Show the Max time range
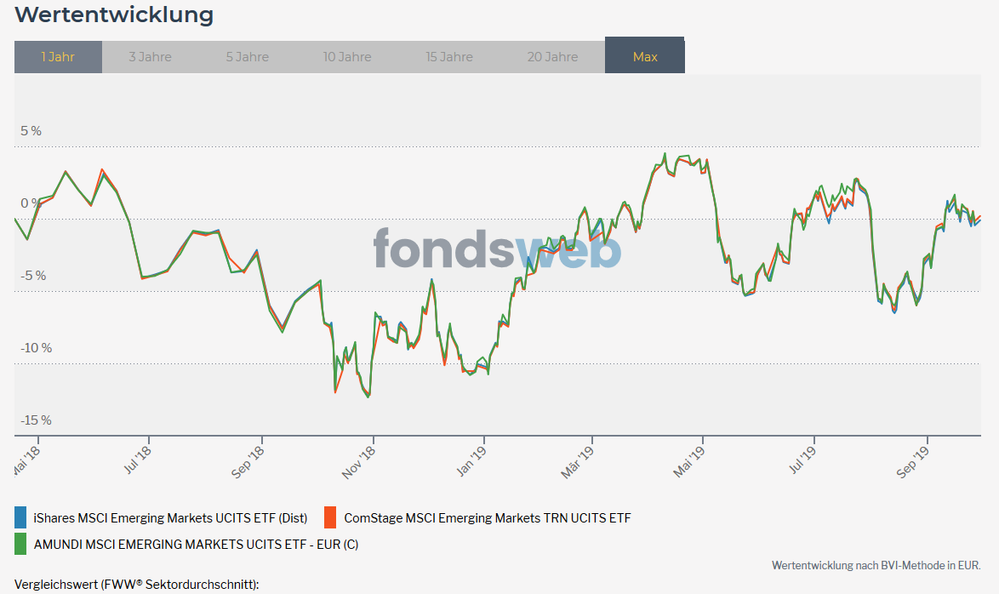The width and height of the screenshot is (999, 594). (645, 55)
